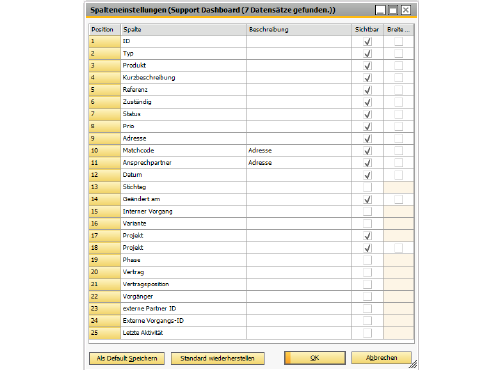502x370 pixels.
Task: Click Beschreibung cell 'Adresse' in Ansprechpartner row
Action: (x=299, y=163)
